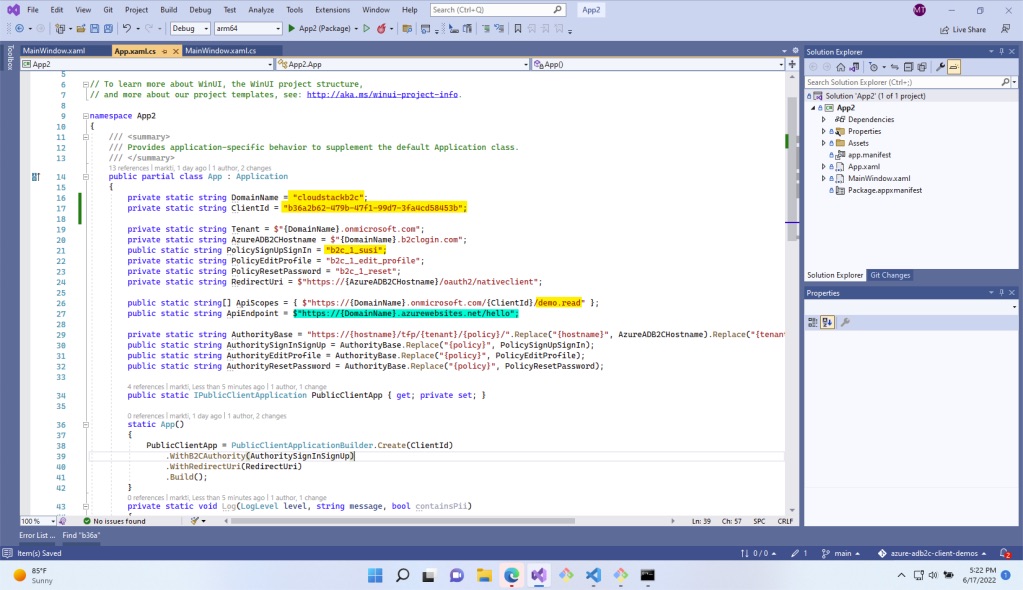Open Properties wrench icon in Solution Explorer
The height and width of the screenshot is (590, 1023).
pos(940,67)
